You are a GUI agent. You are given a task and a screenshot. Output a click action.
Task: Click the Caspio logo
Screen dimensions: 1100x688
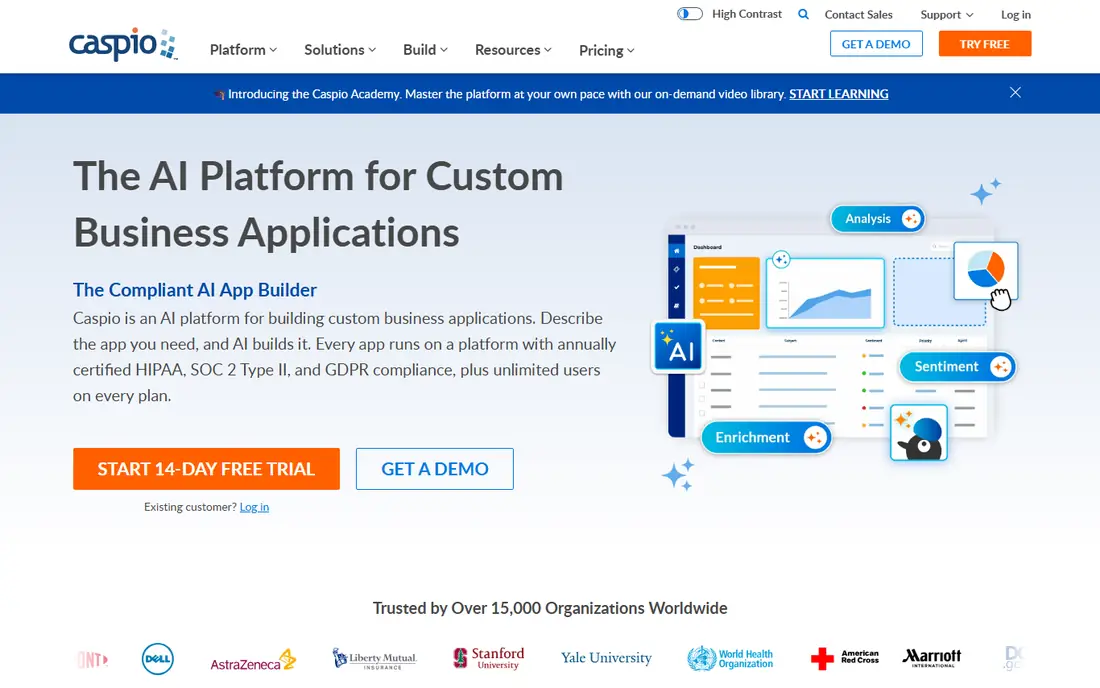click(123, 44)
